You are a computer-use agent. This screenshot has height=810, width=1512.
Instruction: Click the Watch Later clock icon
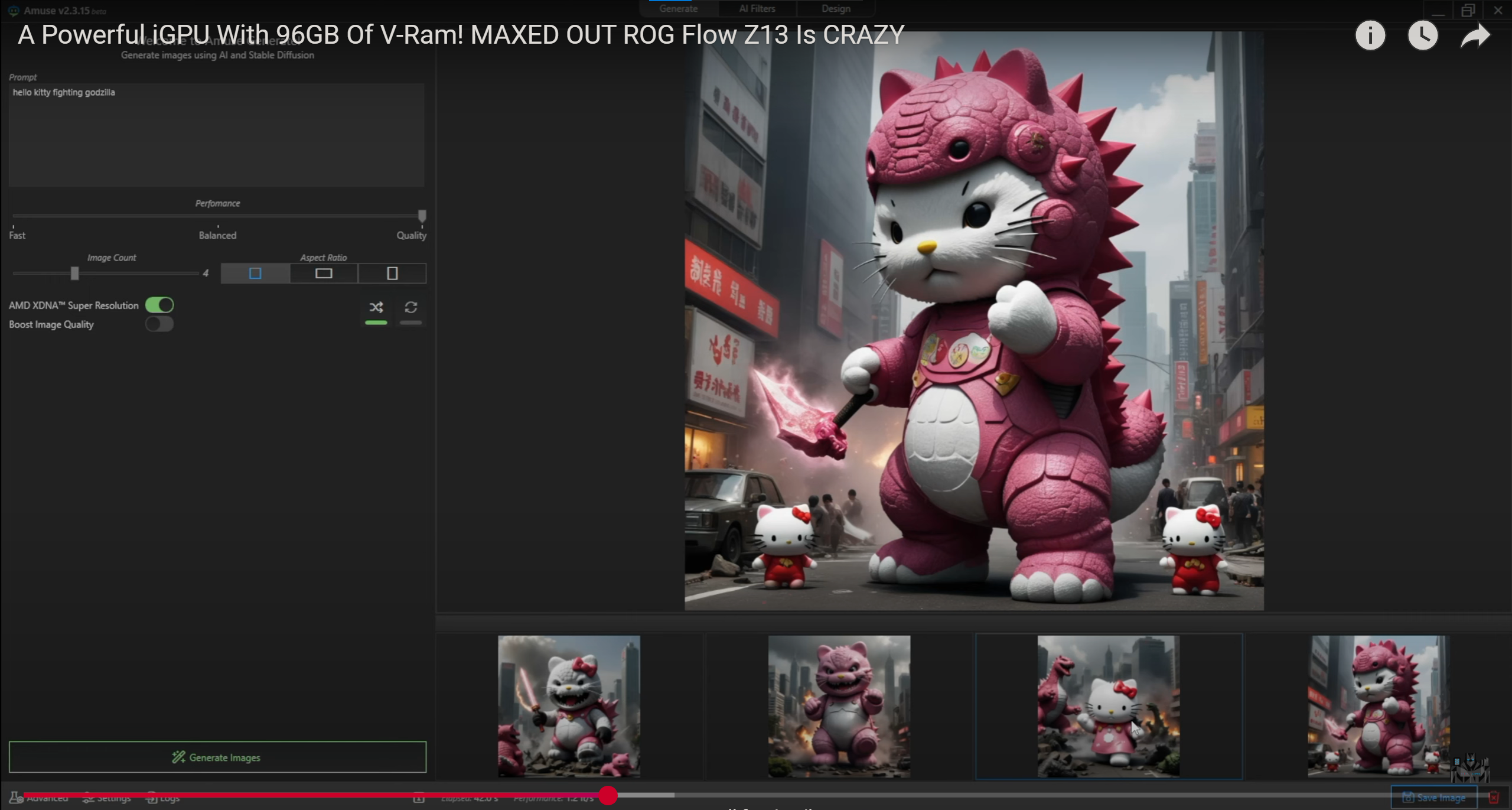tap(1422, 35)
